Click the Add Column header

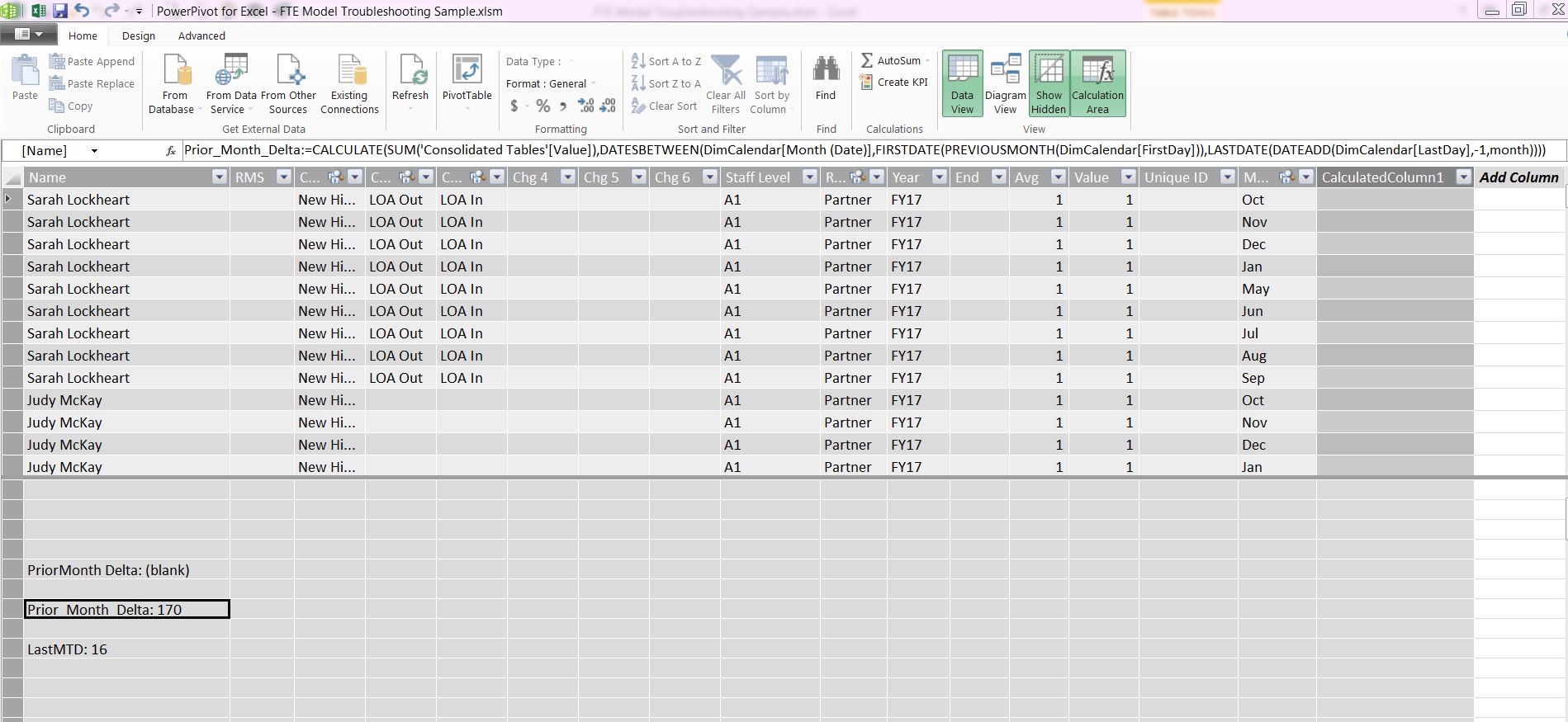pyautogui.click(x=1519, y=177)
